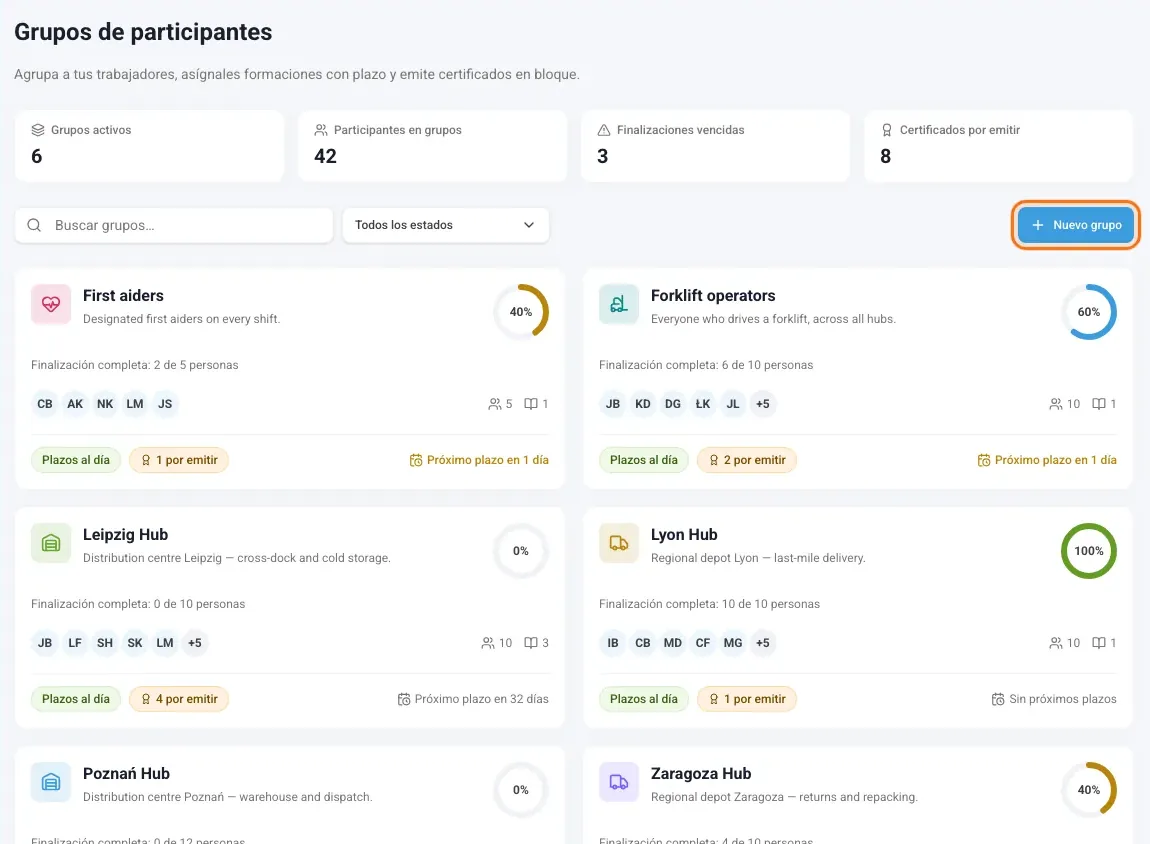
Task: Open the Leipzig Hub group title
Action: click(x=125, y=535)
